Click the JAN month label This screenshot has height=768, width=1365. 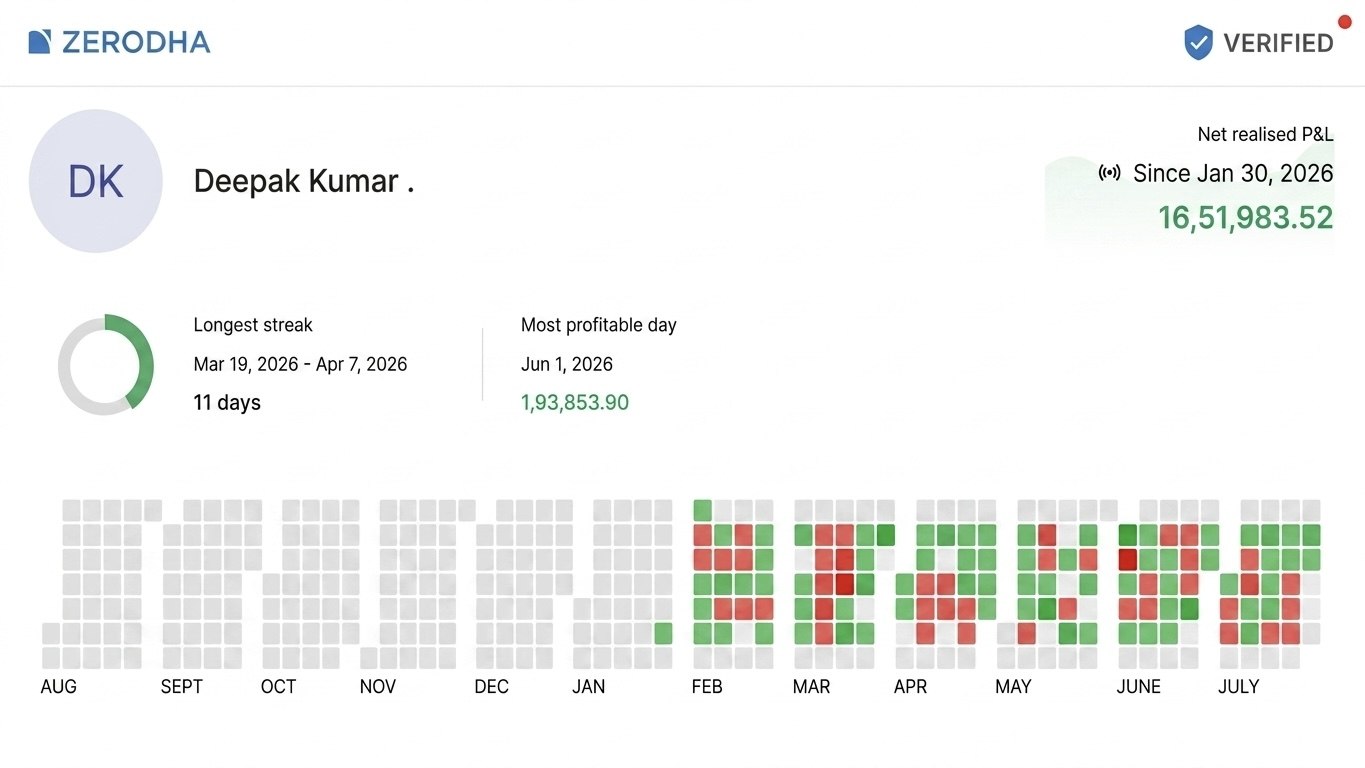[589, 687]
